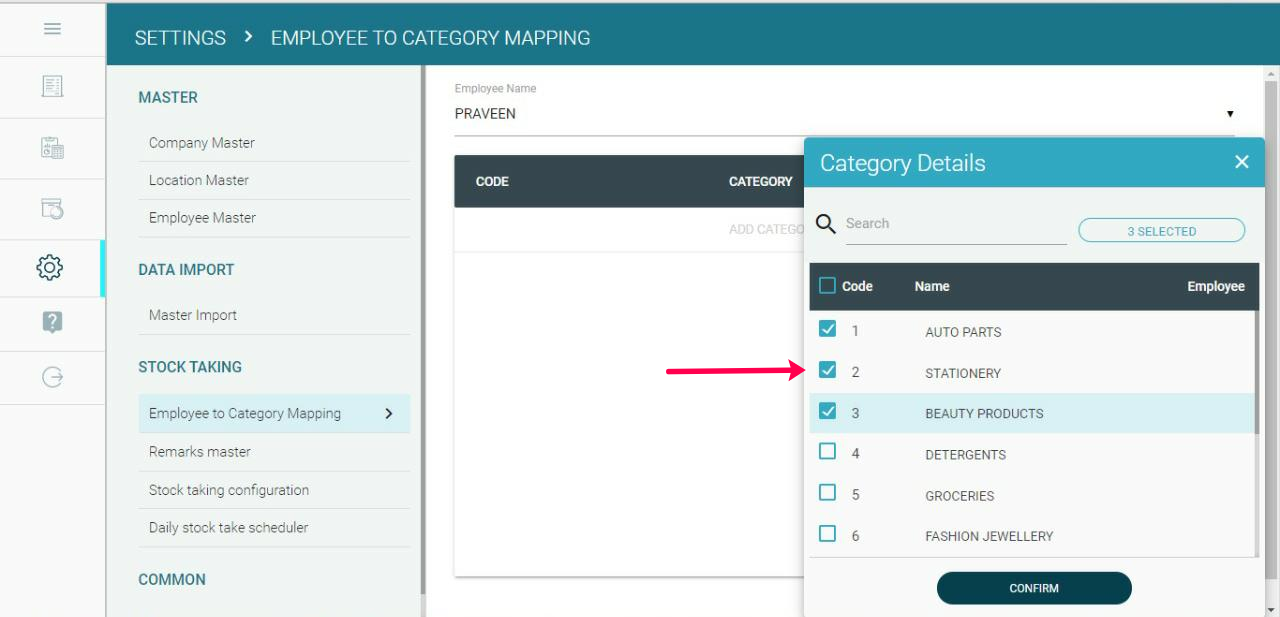Click the help question mark icon
Viewport: 1280px width, 617px height.
tap(52, 322)
